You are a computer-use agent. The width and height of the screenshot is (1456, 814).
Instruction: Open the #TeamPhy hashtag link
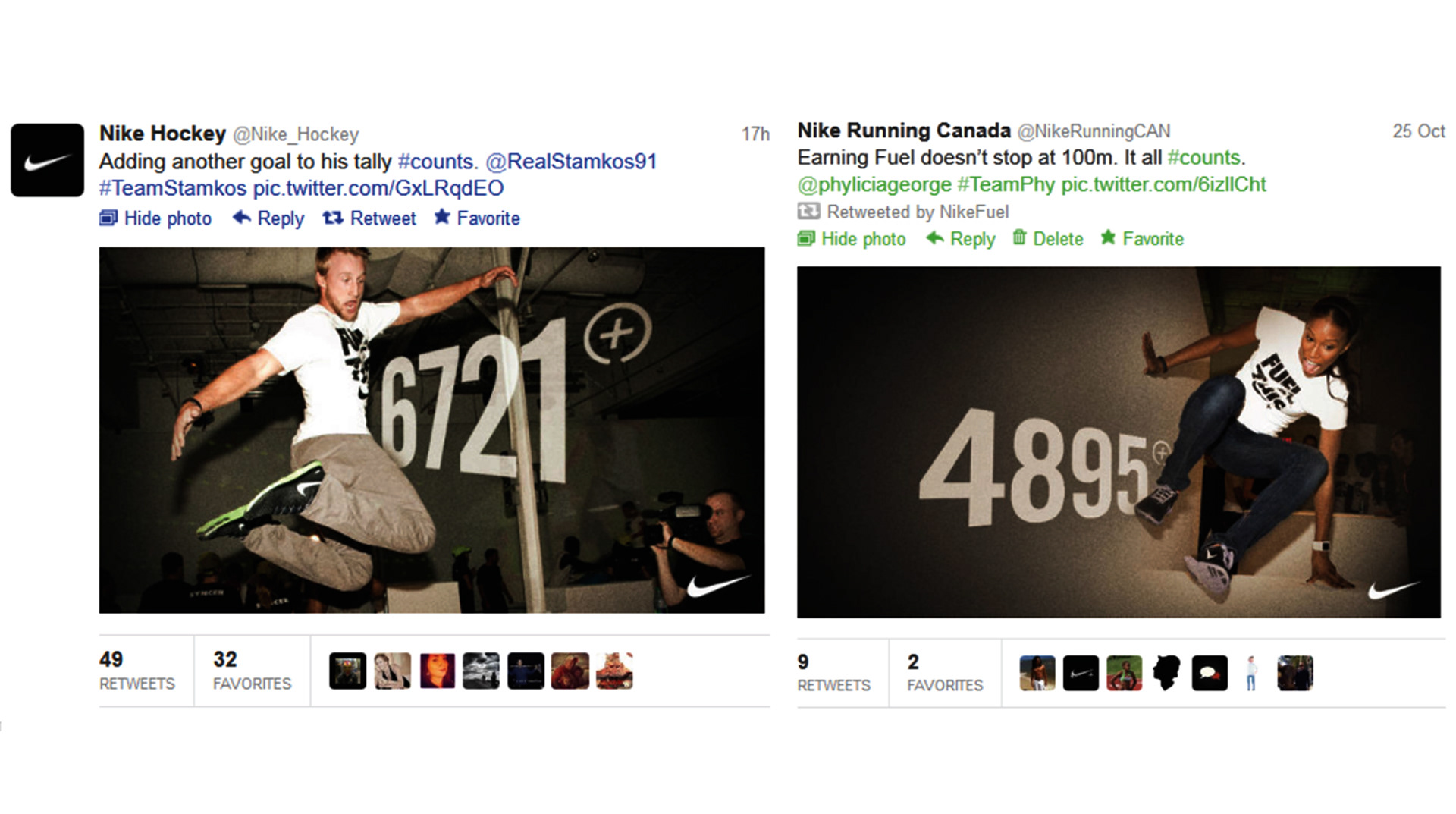pyautogui.click(x=1006, y=184)
